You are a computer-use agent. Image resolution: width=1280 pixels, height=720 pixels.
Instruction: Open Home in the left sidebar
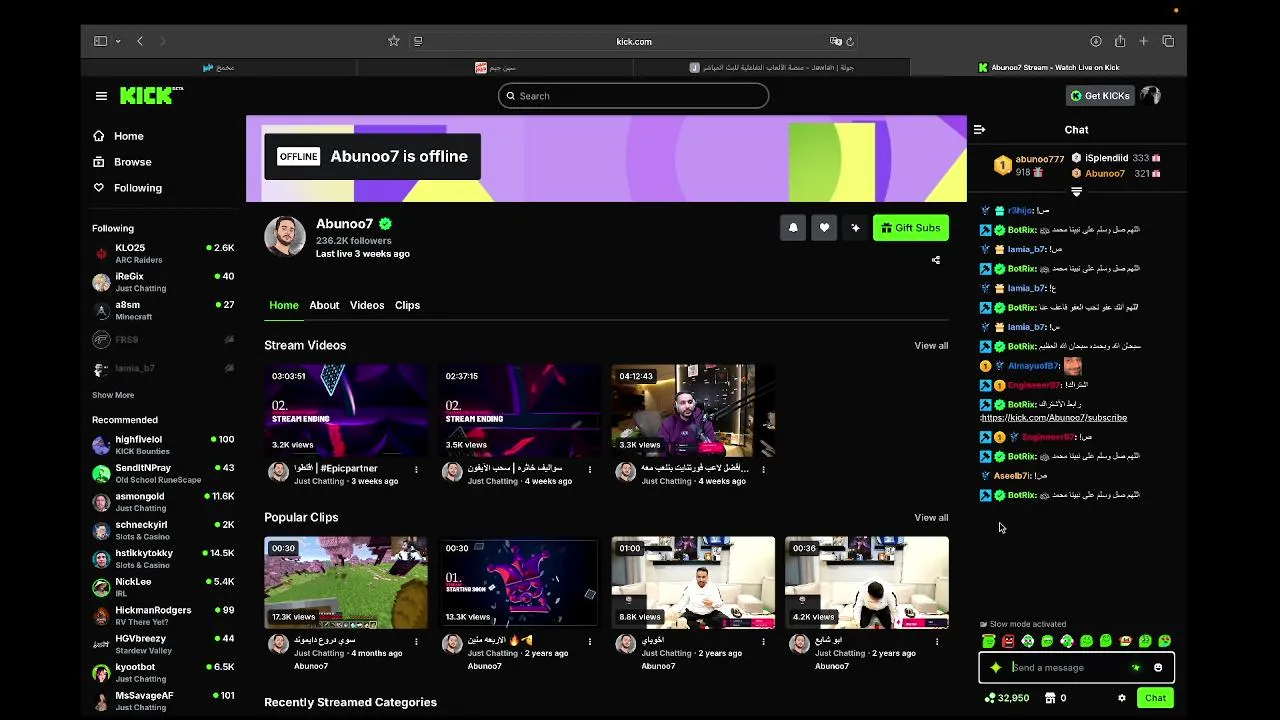tap(118, 136)
